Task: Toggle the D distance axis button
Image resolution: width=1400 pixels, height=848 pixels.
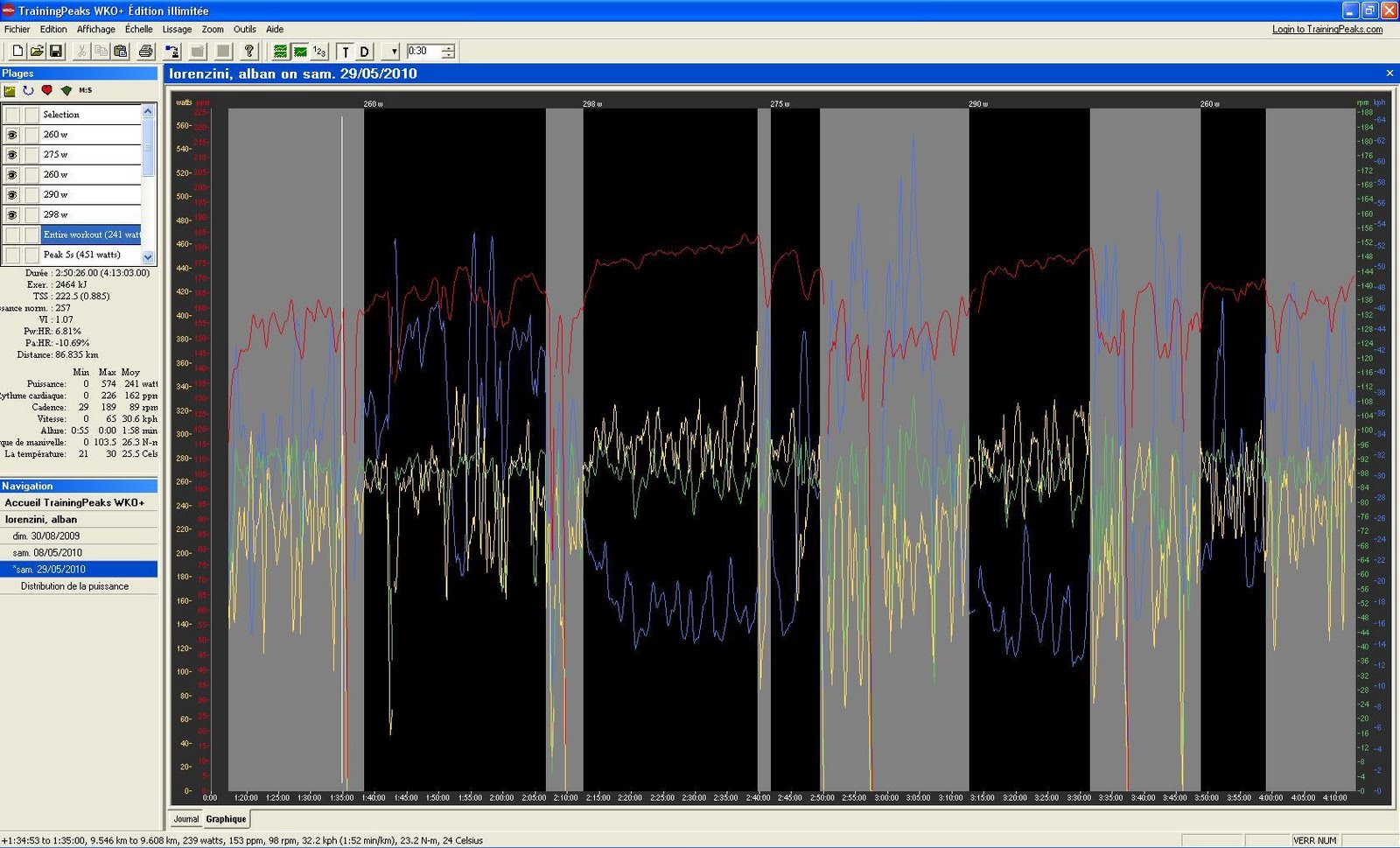Action: 365,52
